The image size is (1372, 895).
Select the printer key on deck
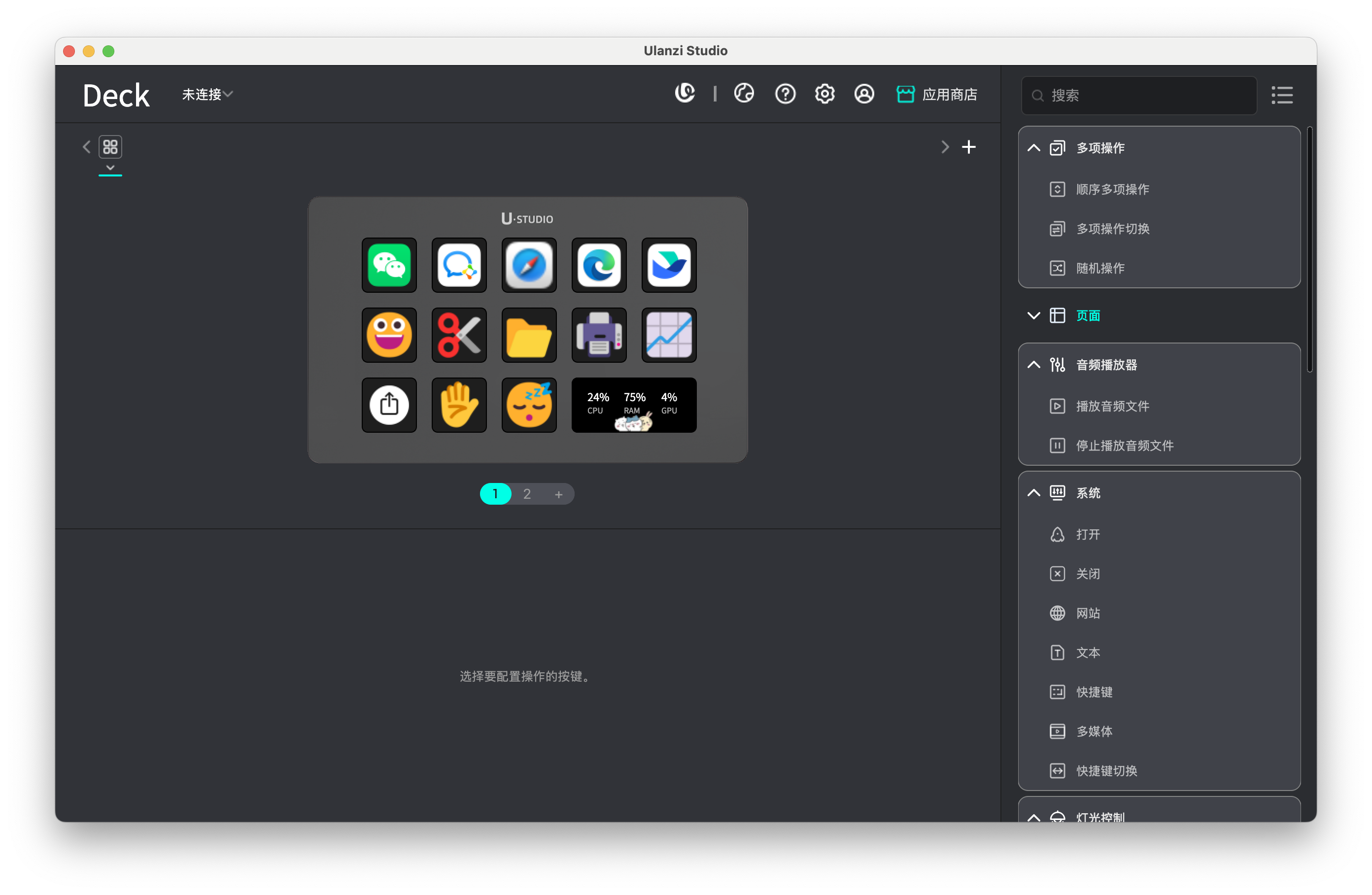click(x=599, y=335)
